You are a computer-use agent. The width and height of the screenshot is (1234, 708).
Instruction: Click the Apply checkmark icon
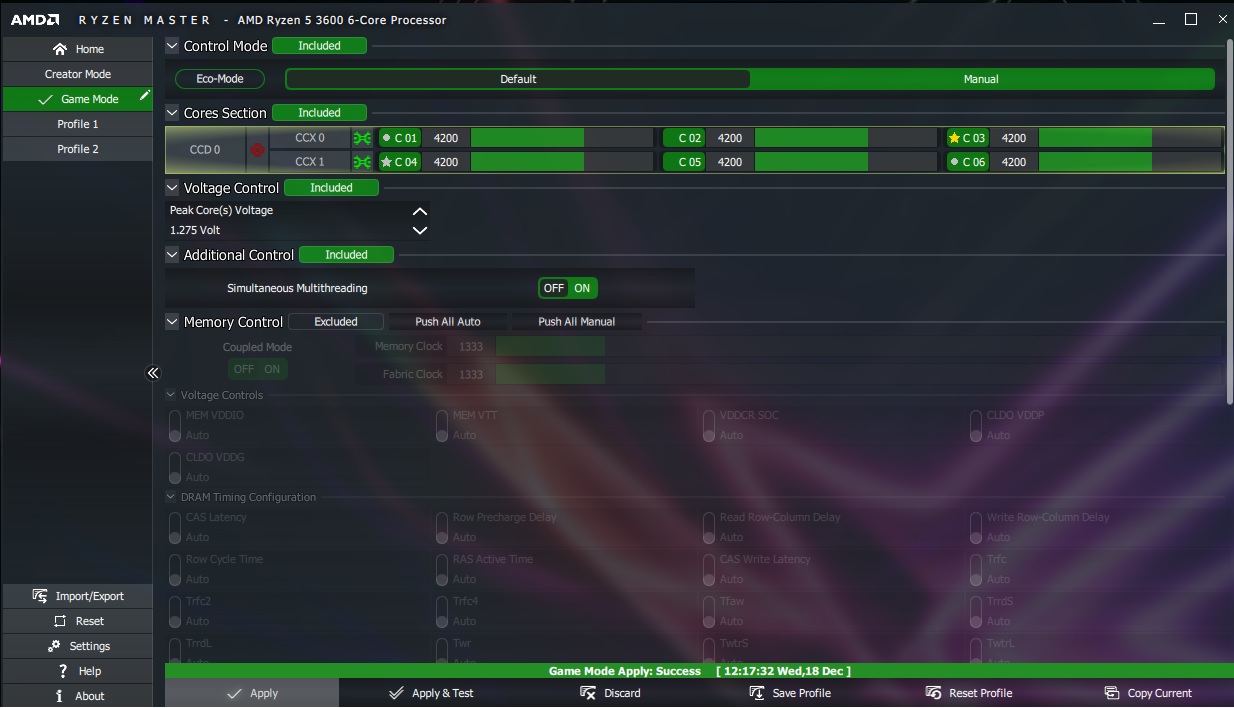click(234, 693)
